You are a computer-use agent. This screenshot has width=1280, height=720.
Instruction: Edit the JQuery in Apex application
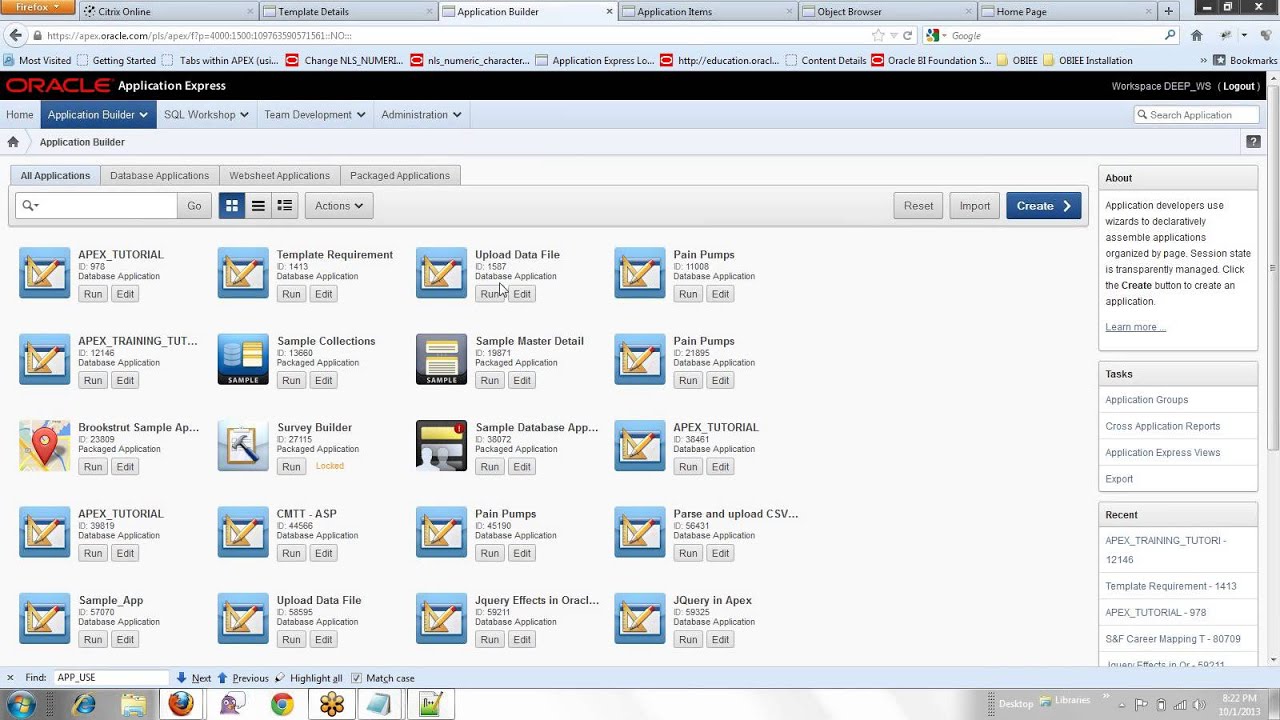(720, 640)
